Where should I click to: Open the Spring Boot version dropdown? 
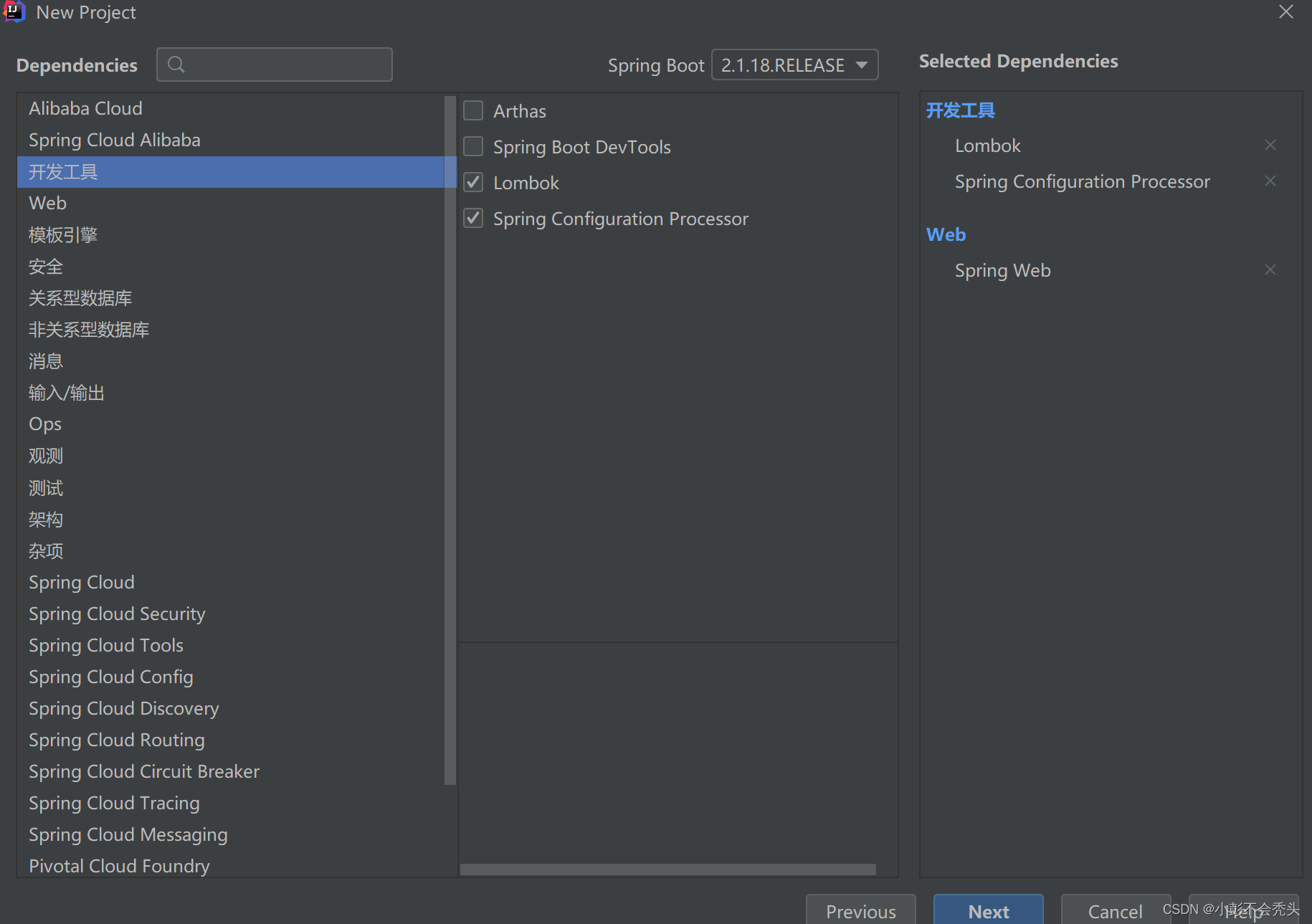[794, 65]
